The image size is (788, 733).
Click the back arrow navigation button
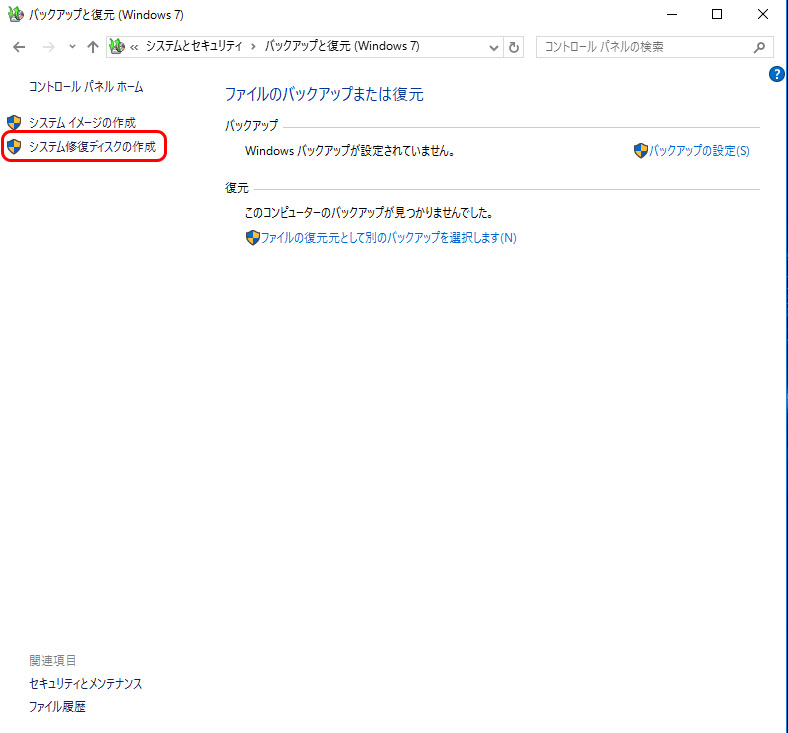click(x=19, y=47)
